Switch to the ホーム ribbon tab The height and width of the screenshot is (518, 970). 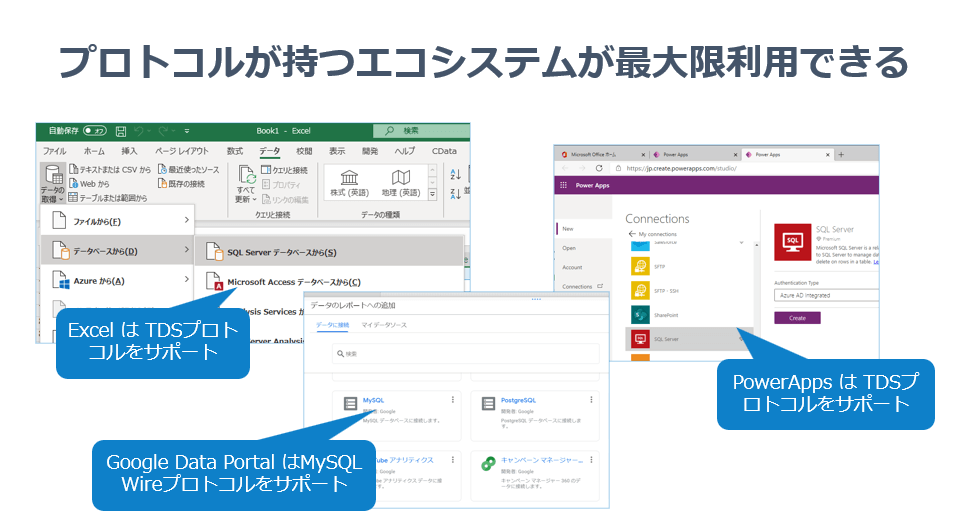pos(94,151)
